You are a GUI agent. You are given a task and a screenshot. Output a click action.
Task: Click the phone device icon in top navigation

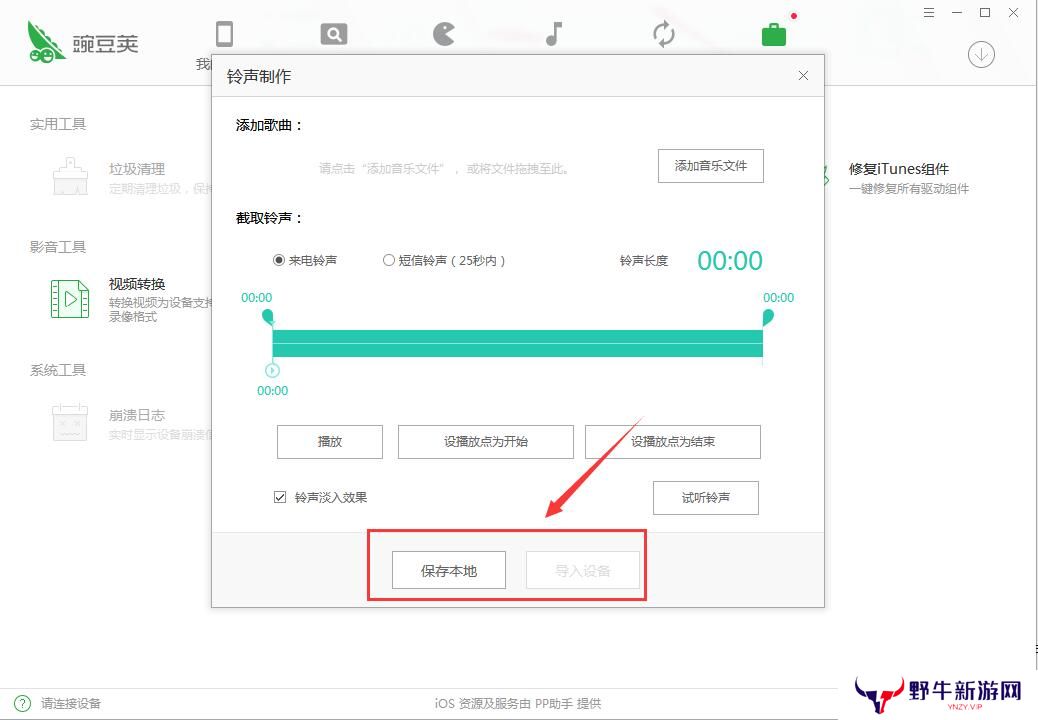coord(224,34)
